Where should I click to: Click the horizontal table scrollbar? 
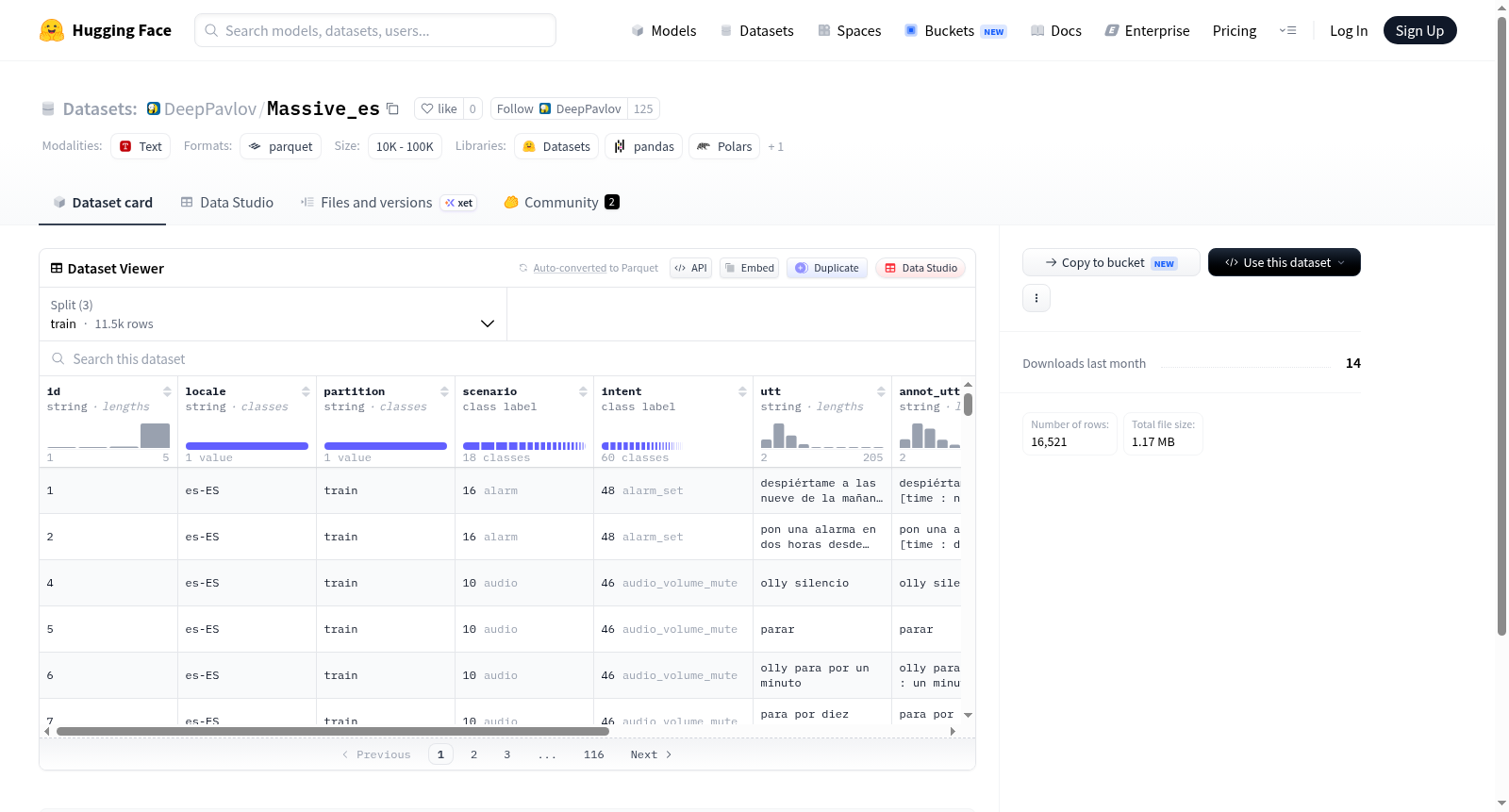pyautogui.click(x=332, y=731)
